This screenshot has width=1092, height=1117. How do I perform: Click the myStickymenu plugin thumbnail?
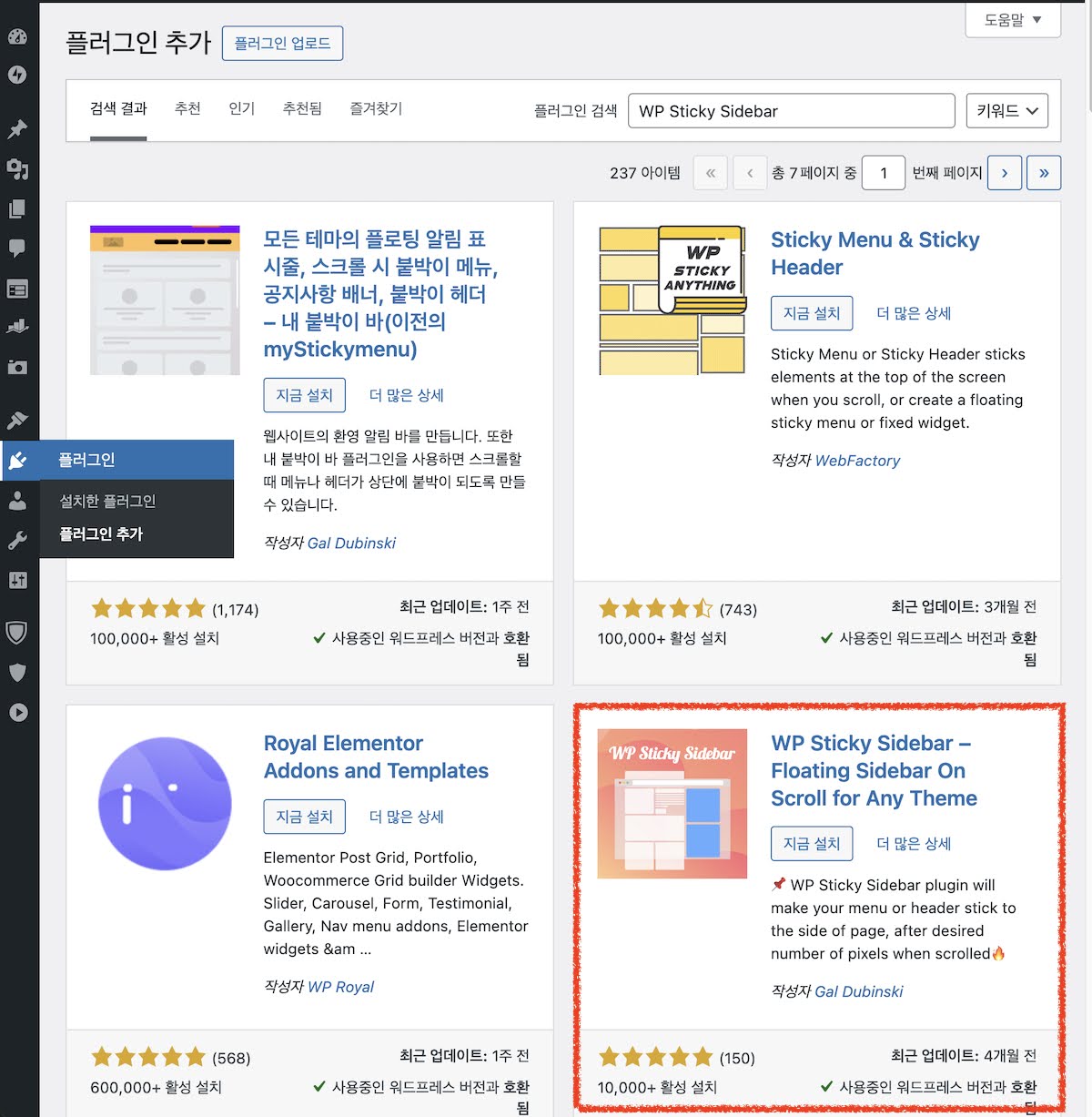pos(165,300)
